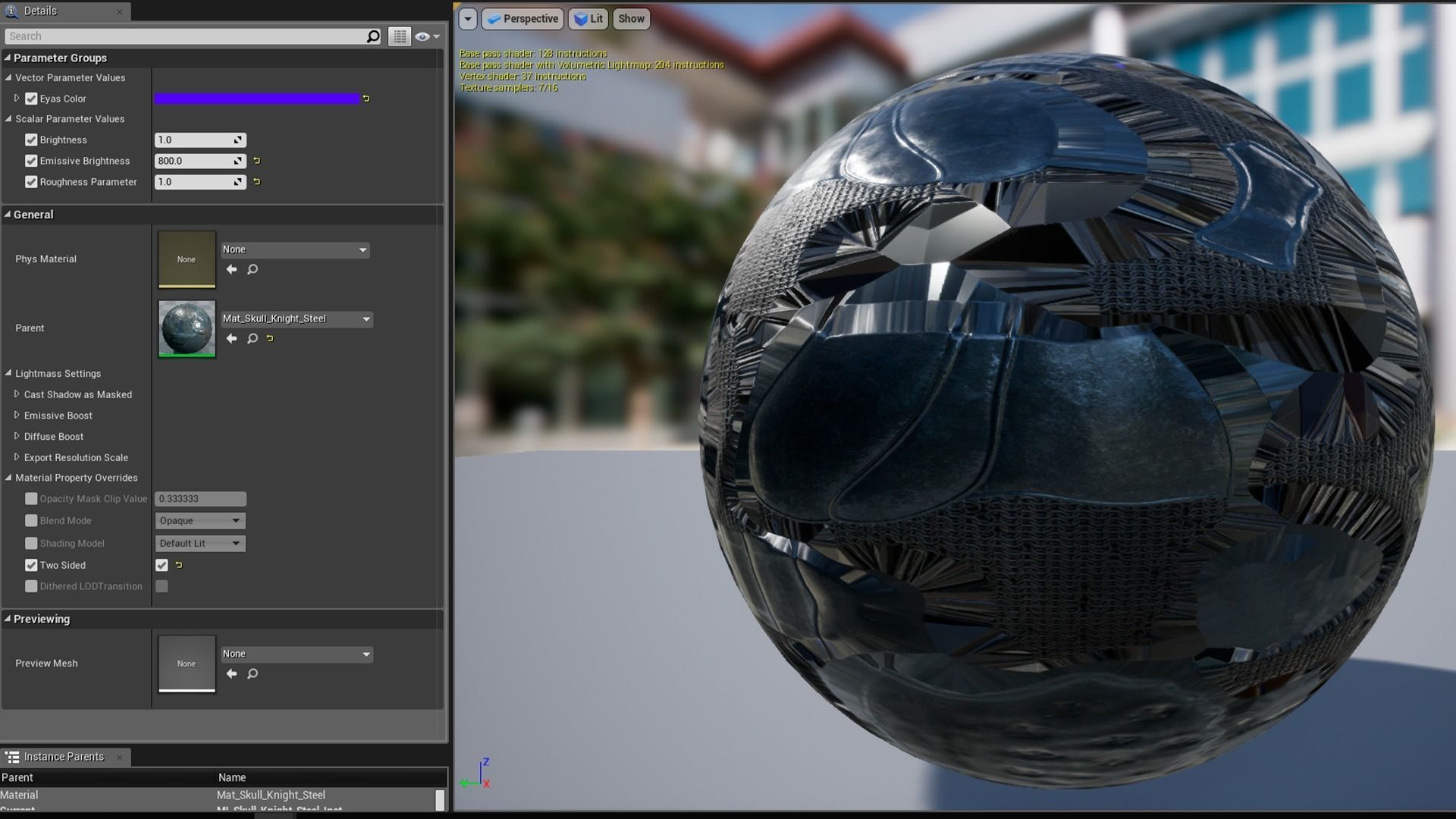Screen dimensions: 1456x819
Task: Click the purple Eyas Color swatch
Action: 257,99
